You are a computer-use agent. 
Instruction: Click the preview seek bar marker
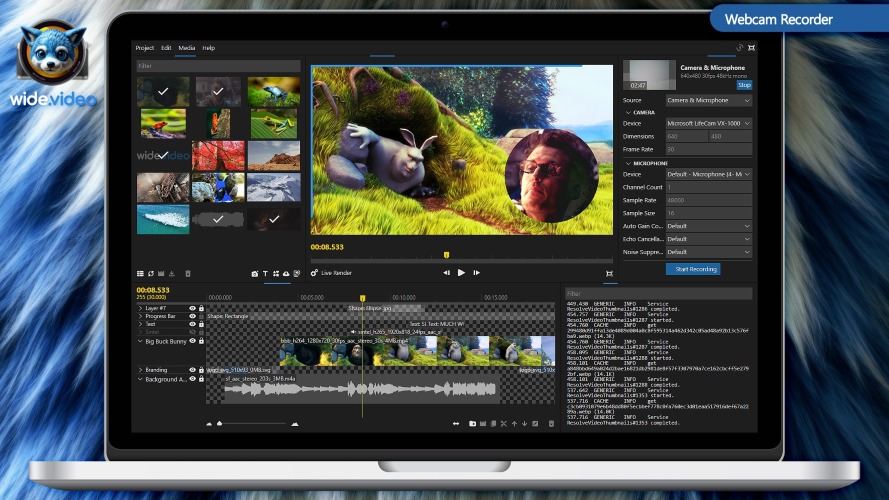(x=446, y=255)
